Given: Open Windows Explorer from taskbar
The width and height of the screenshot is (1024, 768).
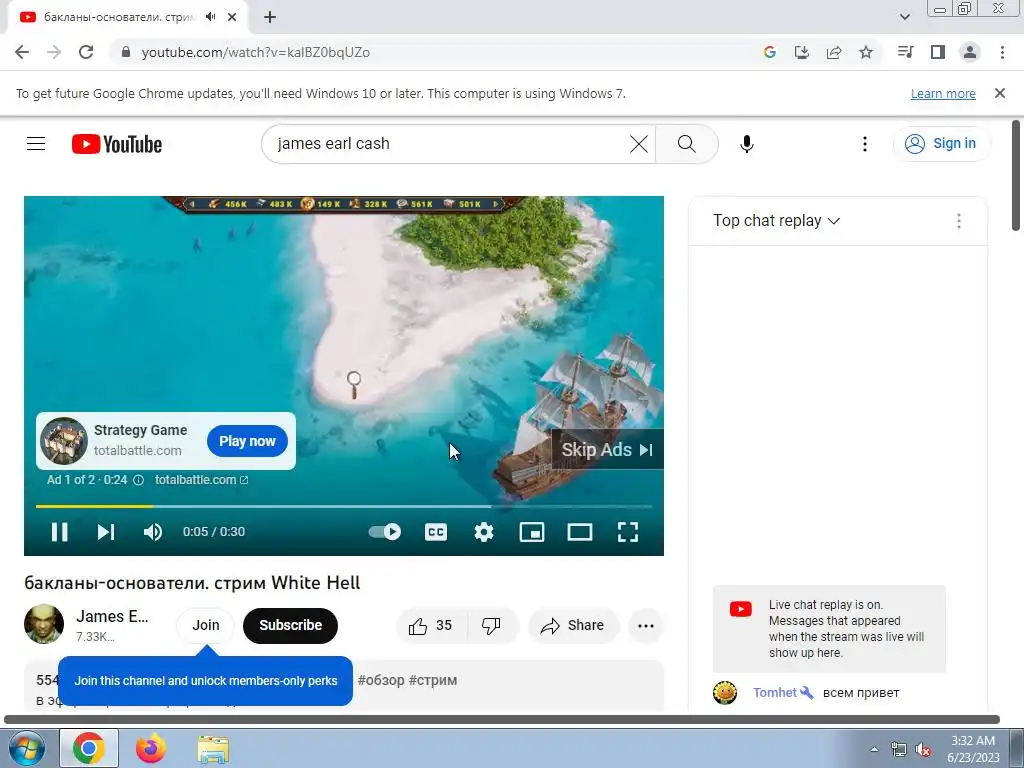Looking at the screenshot, I should coord(213,748).
